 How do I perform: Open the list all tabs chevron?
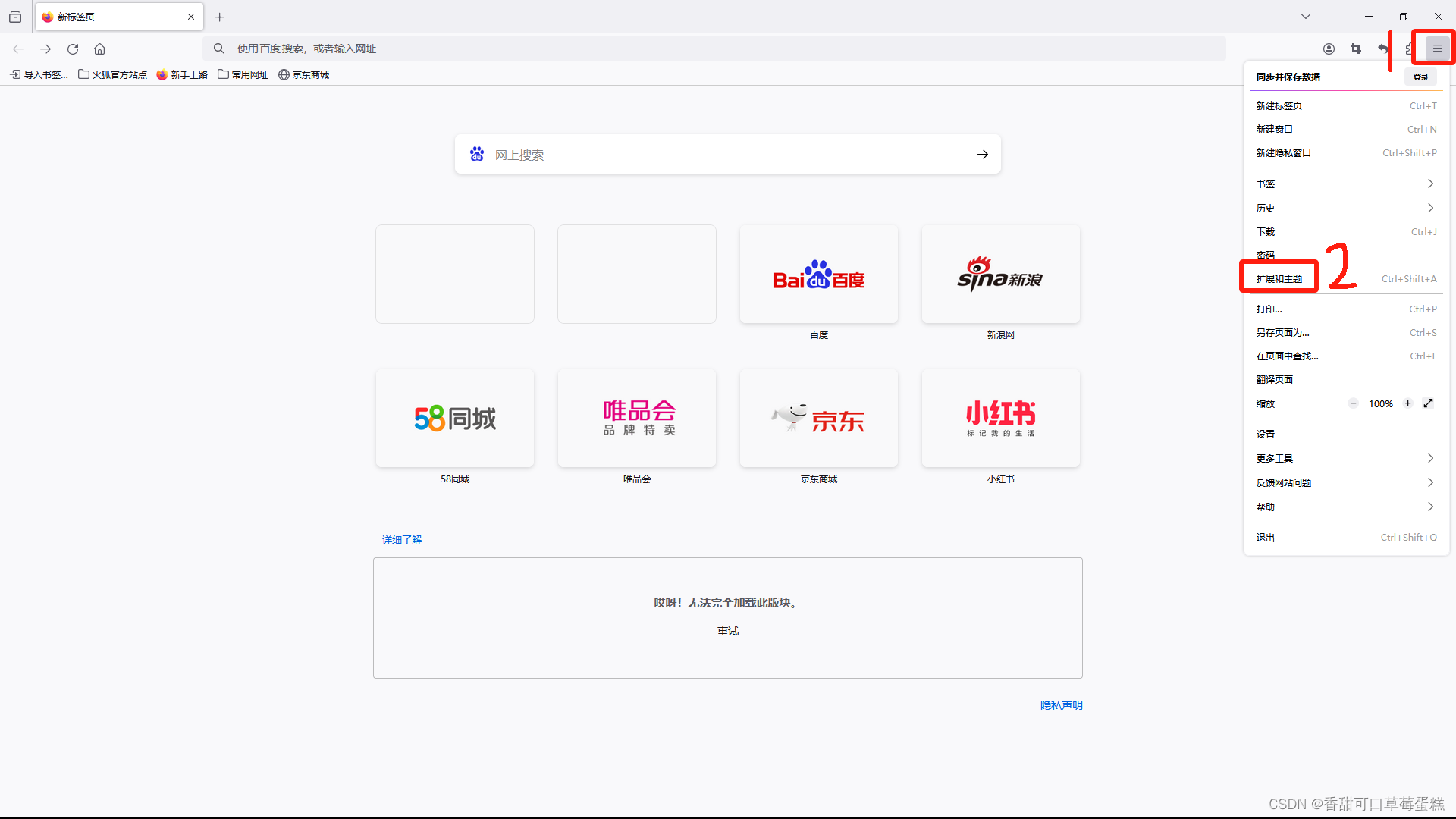click(1306, 17)
